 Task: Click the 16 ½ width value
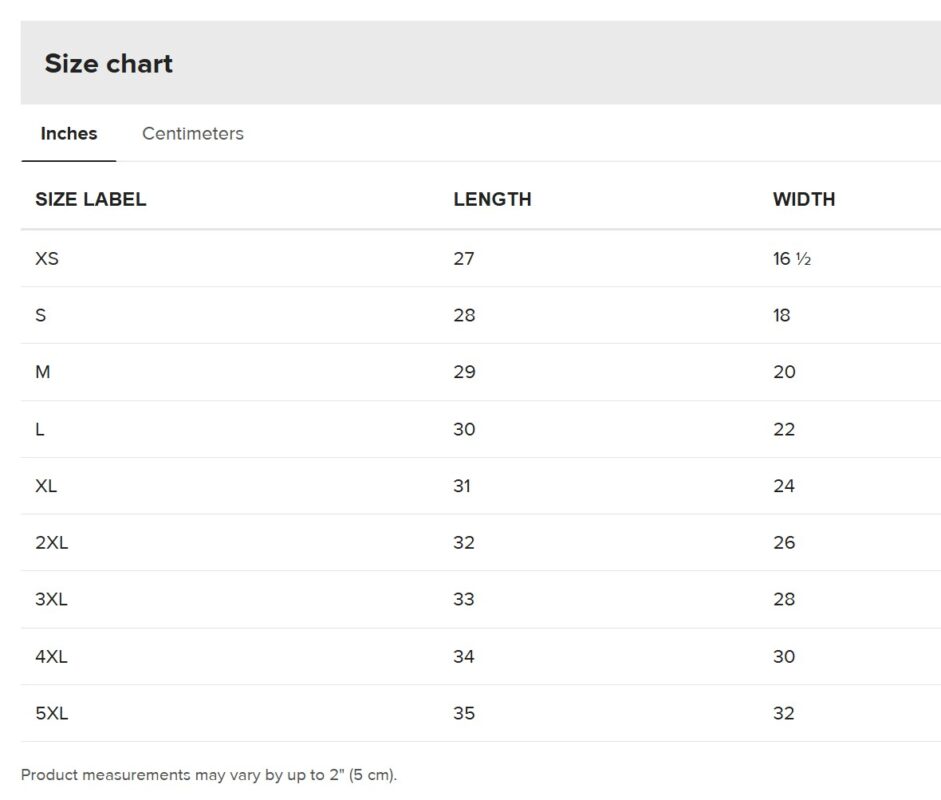coord(791,259)
